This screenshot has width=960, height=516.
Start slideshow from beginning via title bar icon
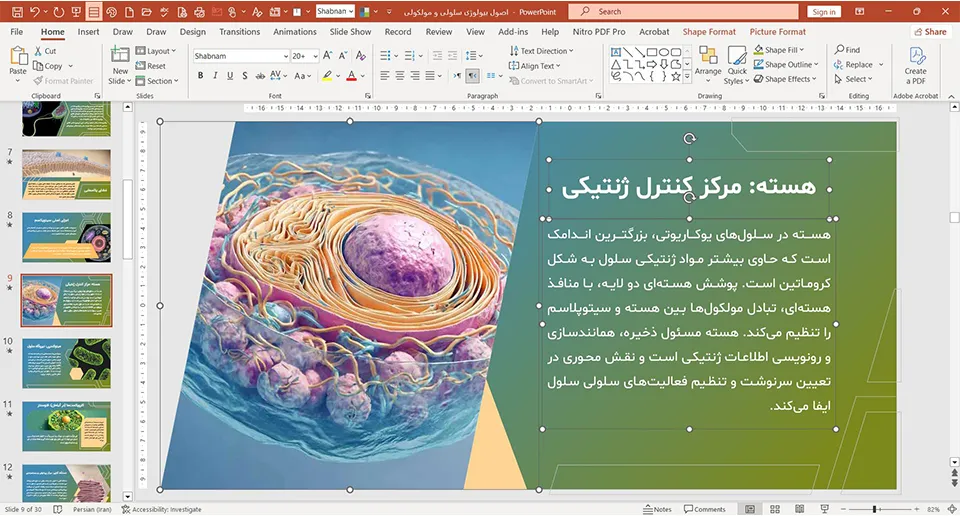(x=76, y=12)
